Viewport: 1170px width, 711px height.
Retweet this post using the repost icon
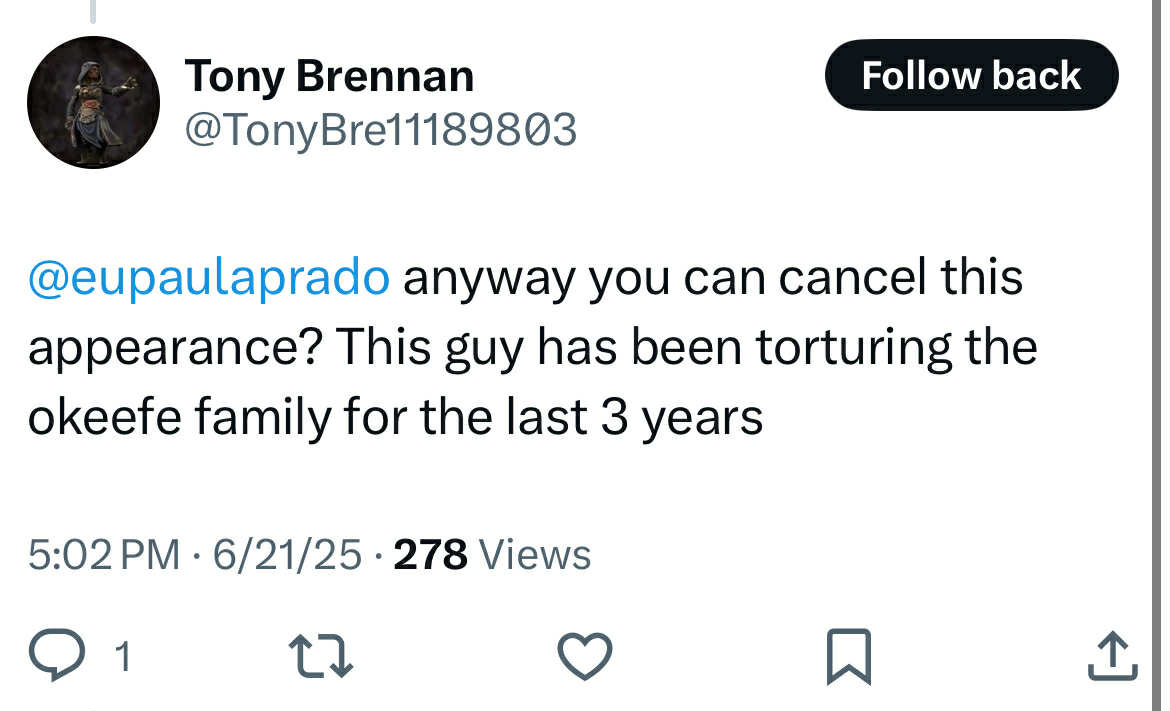321,656
